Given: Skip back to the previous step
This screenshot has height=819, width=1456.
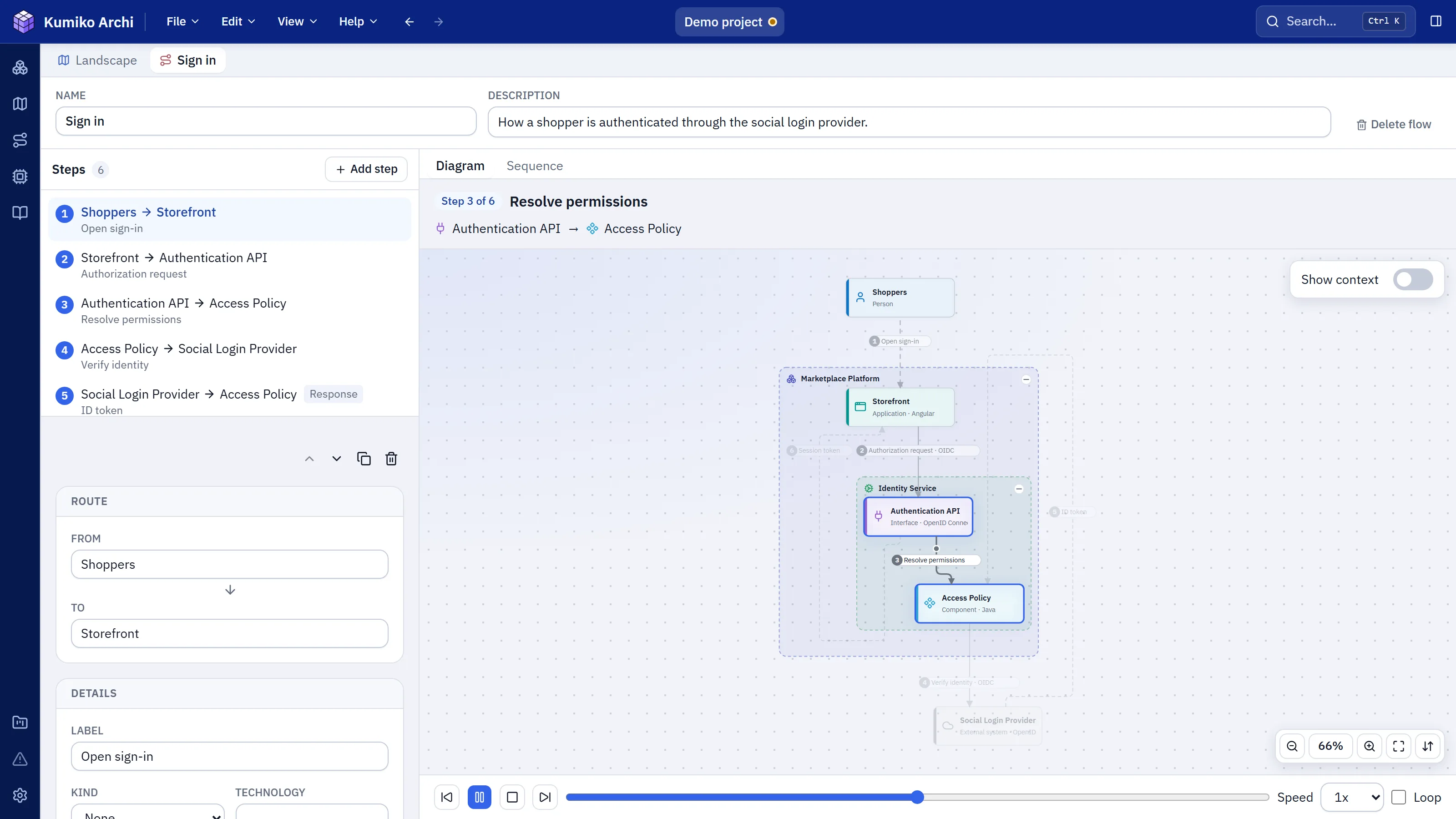Looking at the screenshot, I should (446, 797).
